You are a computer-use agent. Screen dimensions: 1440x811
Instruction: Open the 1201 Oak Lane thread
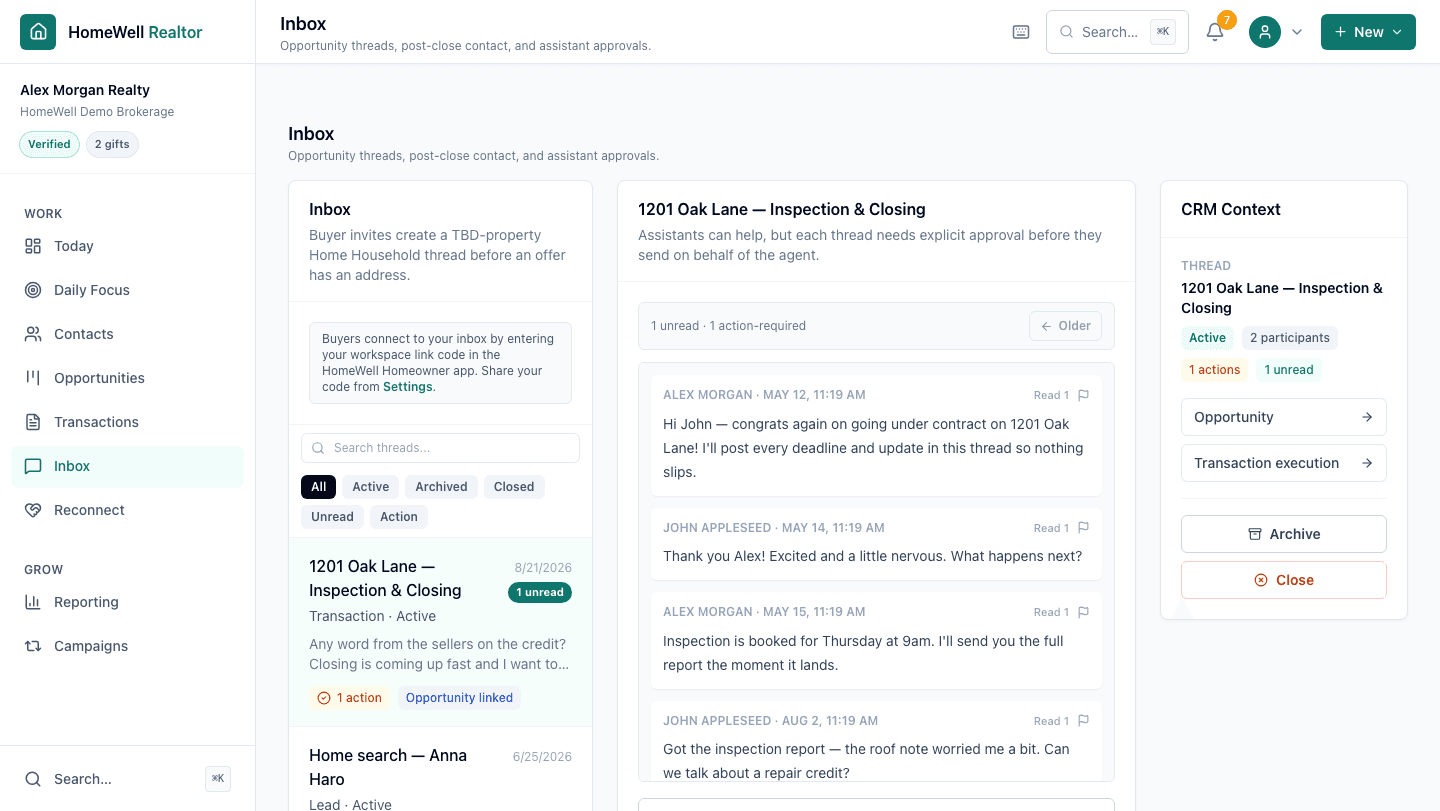[x=440, y=632]
